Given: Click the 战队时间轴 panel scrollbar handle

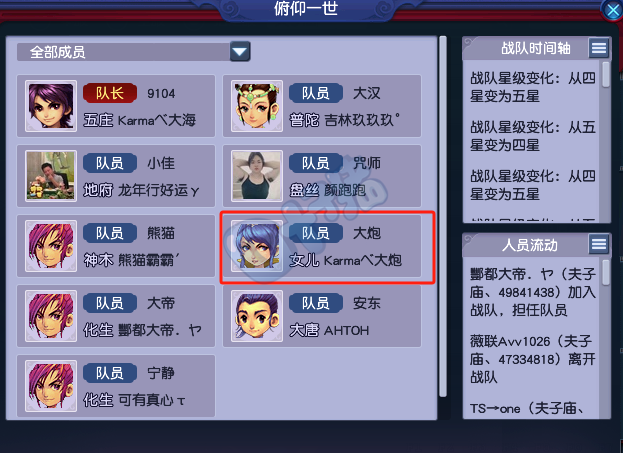Looking at the screenshot, I should tap(606, 74).
